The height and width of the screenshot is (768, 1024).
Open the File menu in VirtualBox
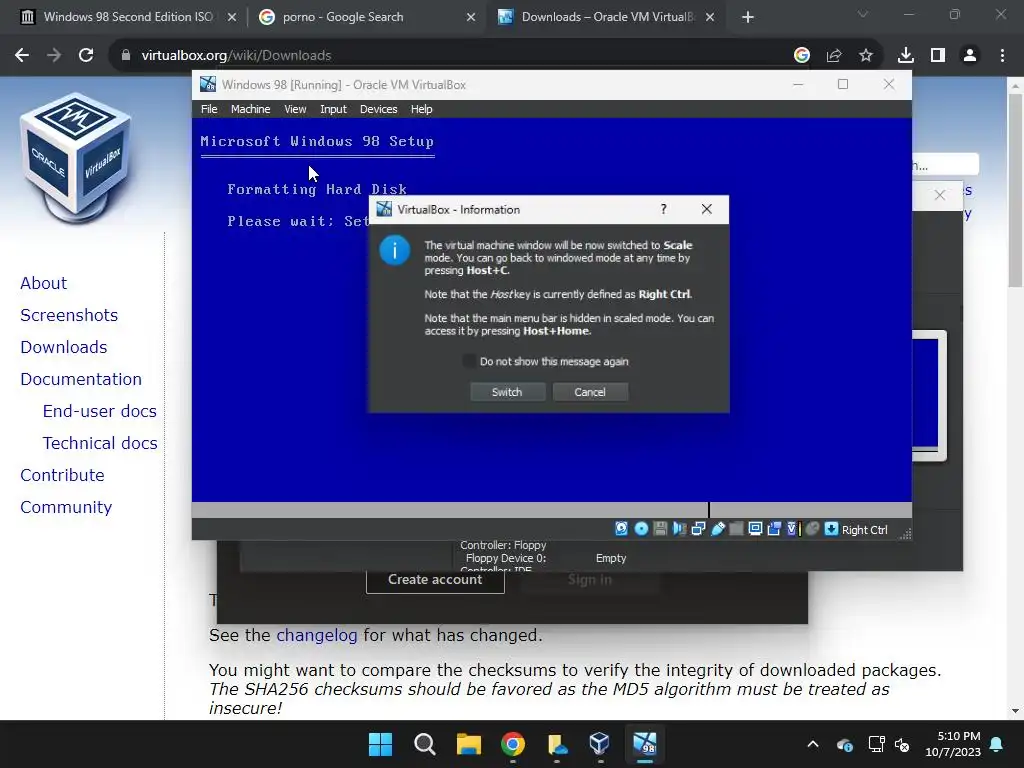coord(209,109)
